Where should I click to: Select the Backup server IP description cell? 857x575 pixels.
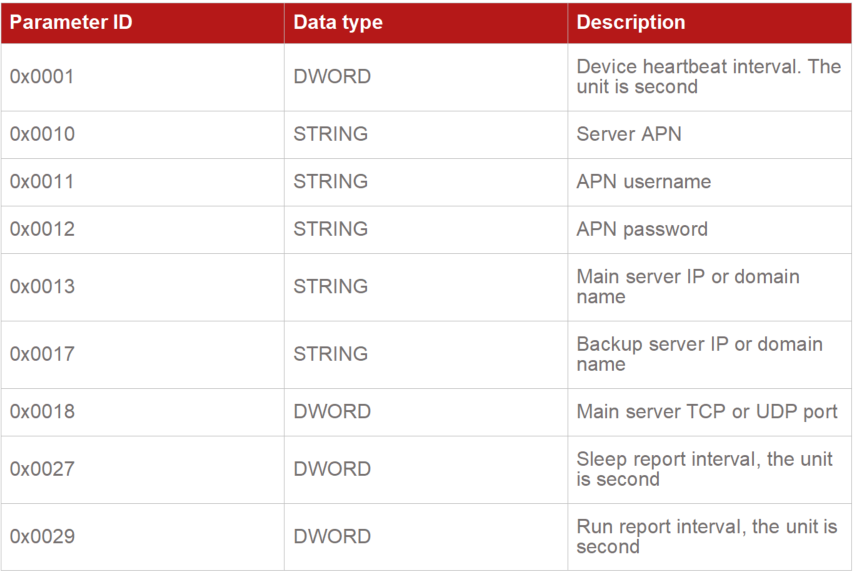[x=699, y=354]
